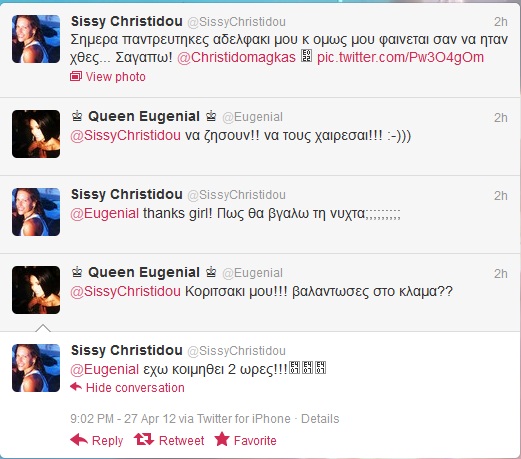Image resolution: width=521 pixels, height=459 pixels.
Task: Open Details of the selected tweet
Action: click(x=320, y=419)
